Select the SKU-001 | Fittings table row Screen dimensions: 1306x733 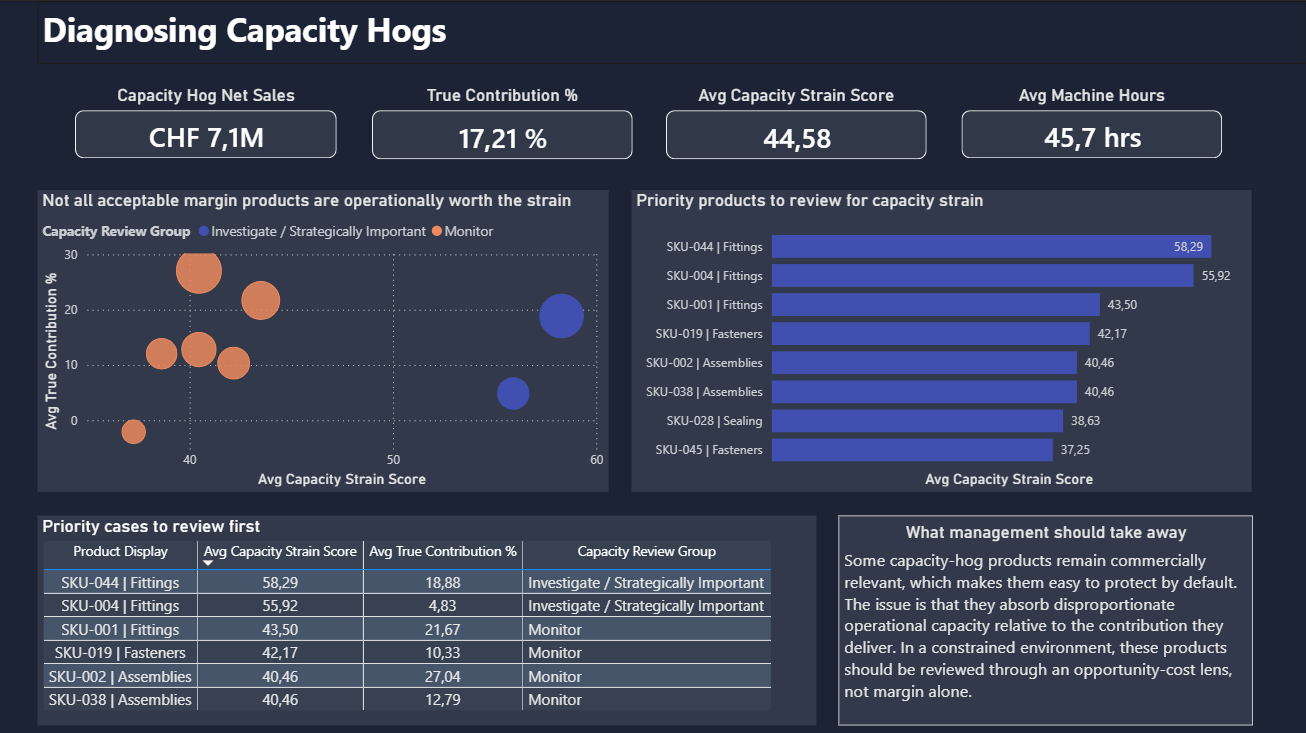tap(120, 629)
